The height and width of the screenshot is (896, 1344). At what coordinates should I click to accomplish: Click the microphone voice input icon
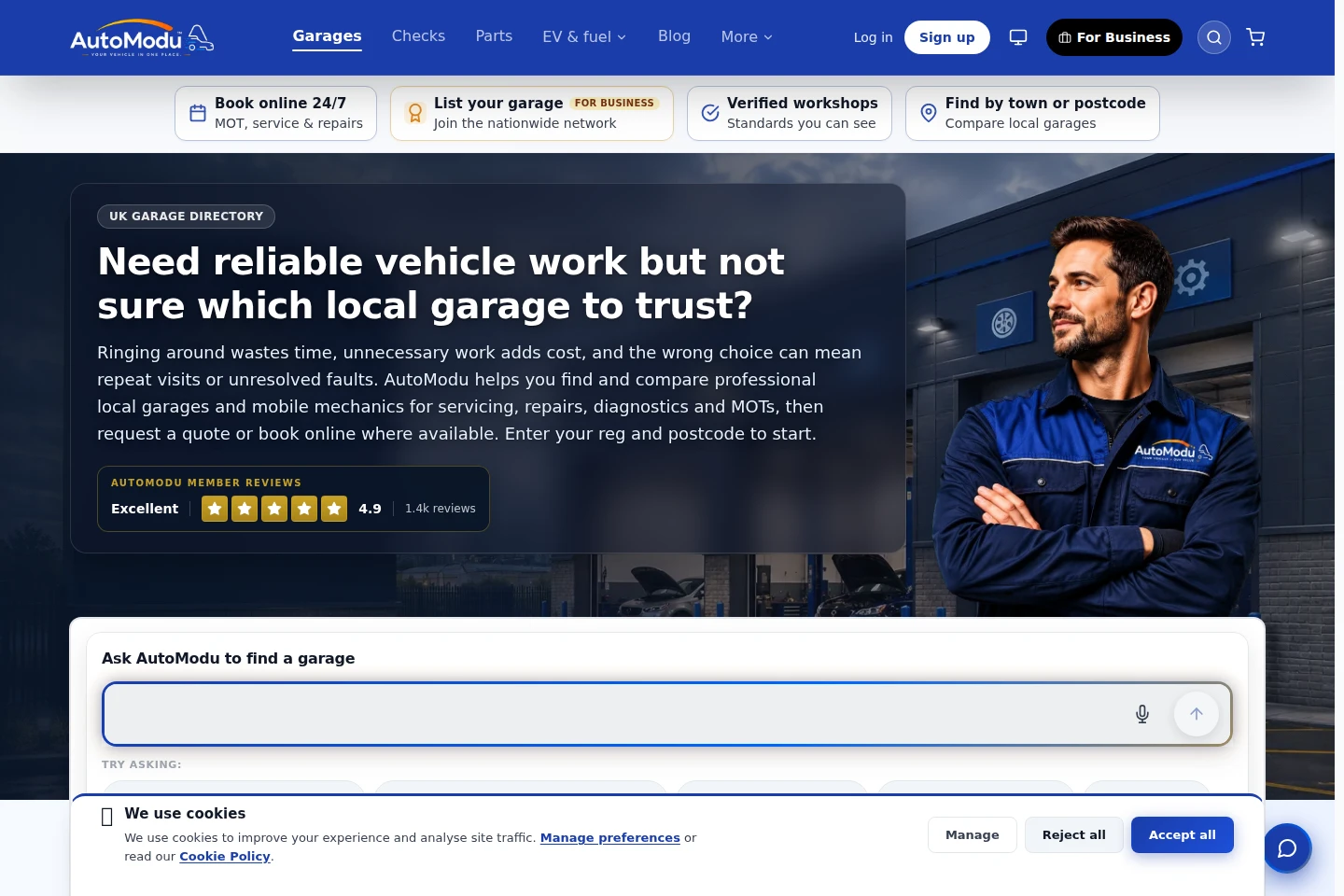click(1142, 714)
